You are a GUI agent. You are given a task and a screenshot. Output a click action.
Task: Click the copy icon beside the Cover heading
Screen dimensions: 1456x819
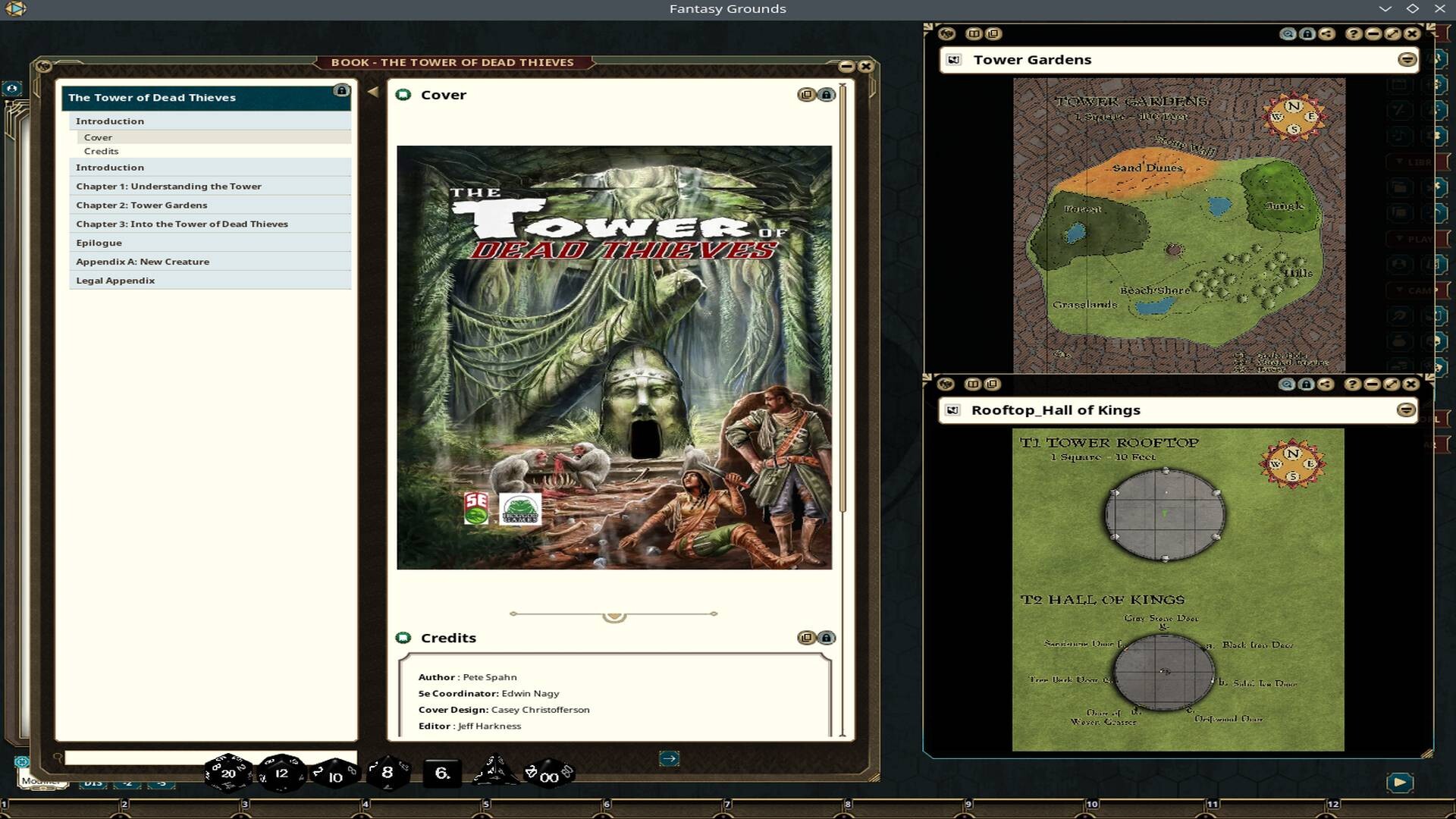(805, 94)
